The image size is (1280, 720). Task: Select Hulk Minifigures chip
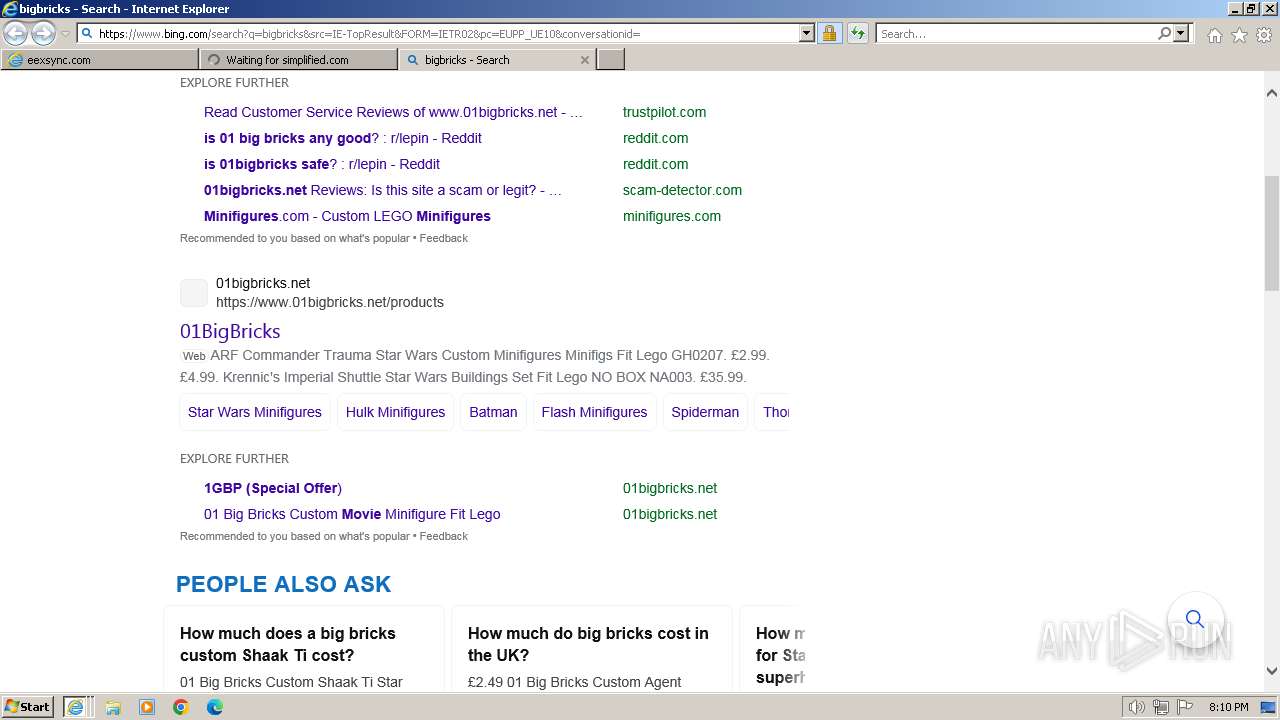tap(395, 412)
